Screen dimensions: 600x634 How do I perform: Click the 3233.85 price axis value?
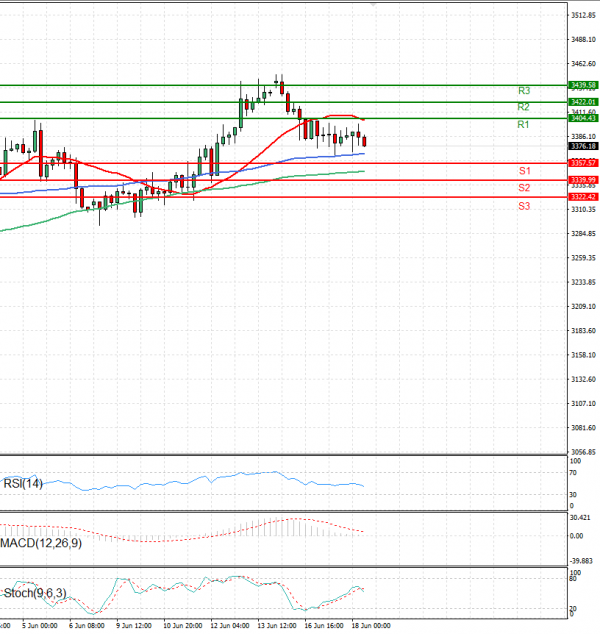(583, 282)
